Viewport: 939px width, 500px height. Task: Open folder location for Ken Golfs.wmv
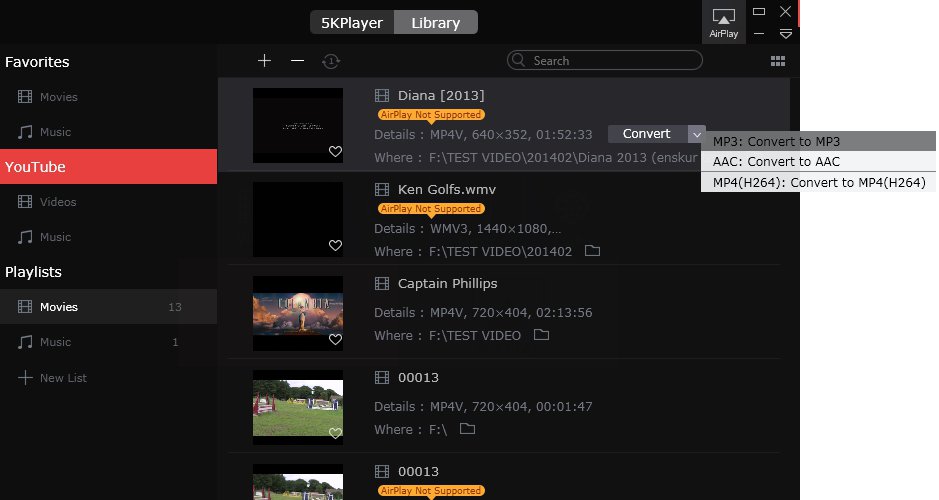592,250
